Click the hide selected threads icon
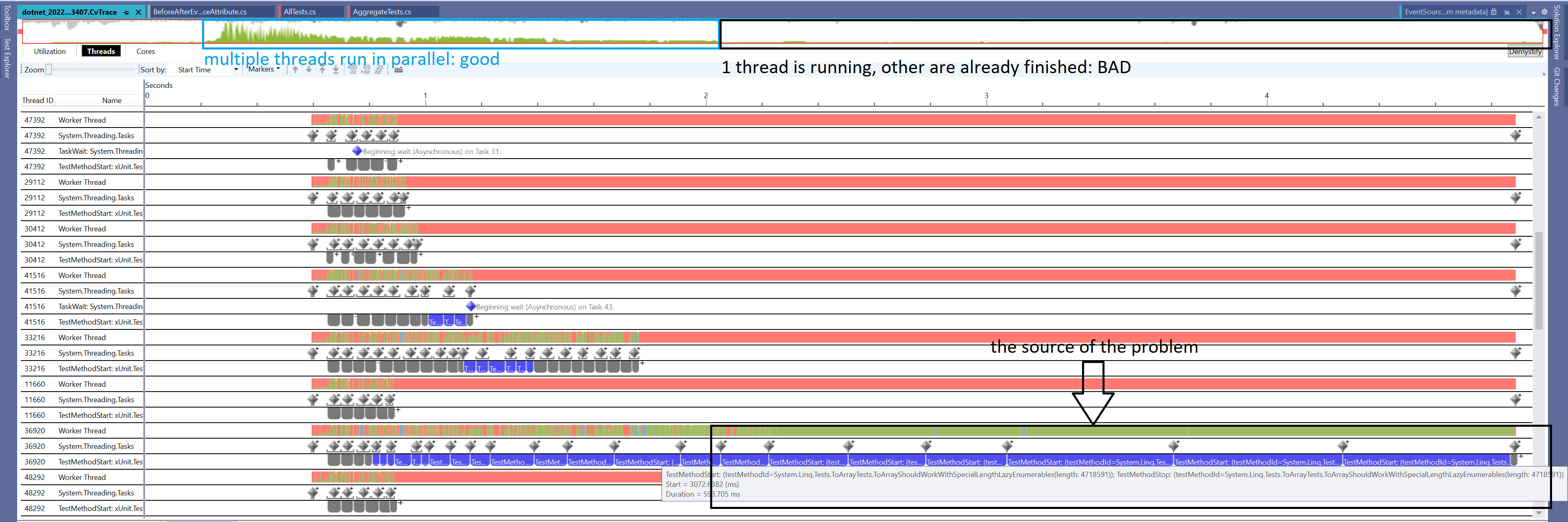1568x522 pixels. pos(353,70)
